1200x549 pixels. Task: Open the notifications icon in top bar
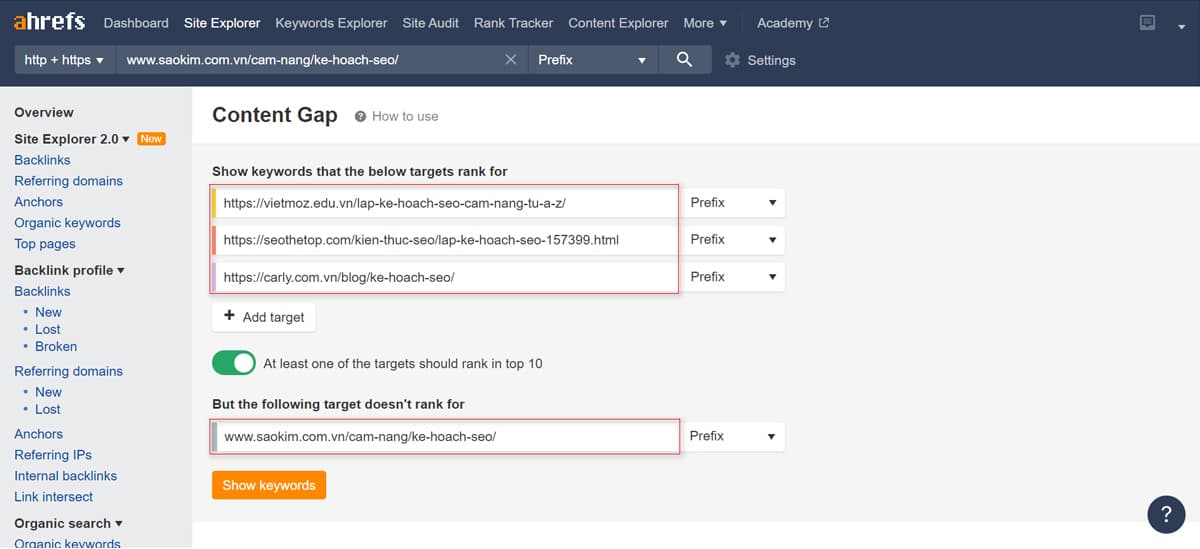[1148, 23]
